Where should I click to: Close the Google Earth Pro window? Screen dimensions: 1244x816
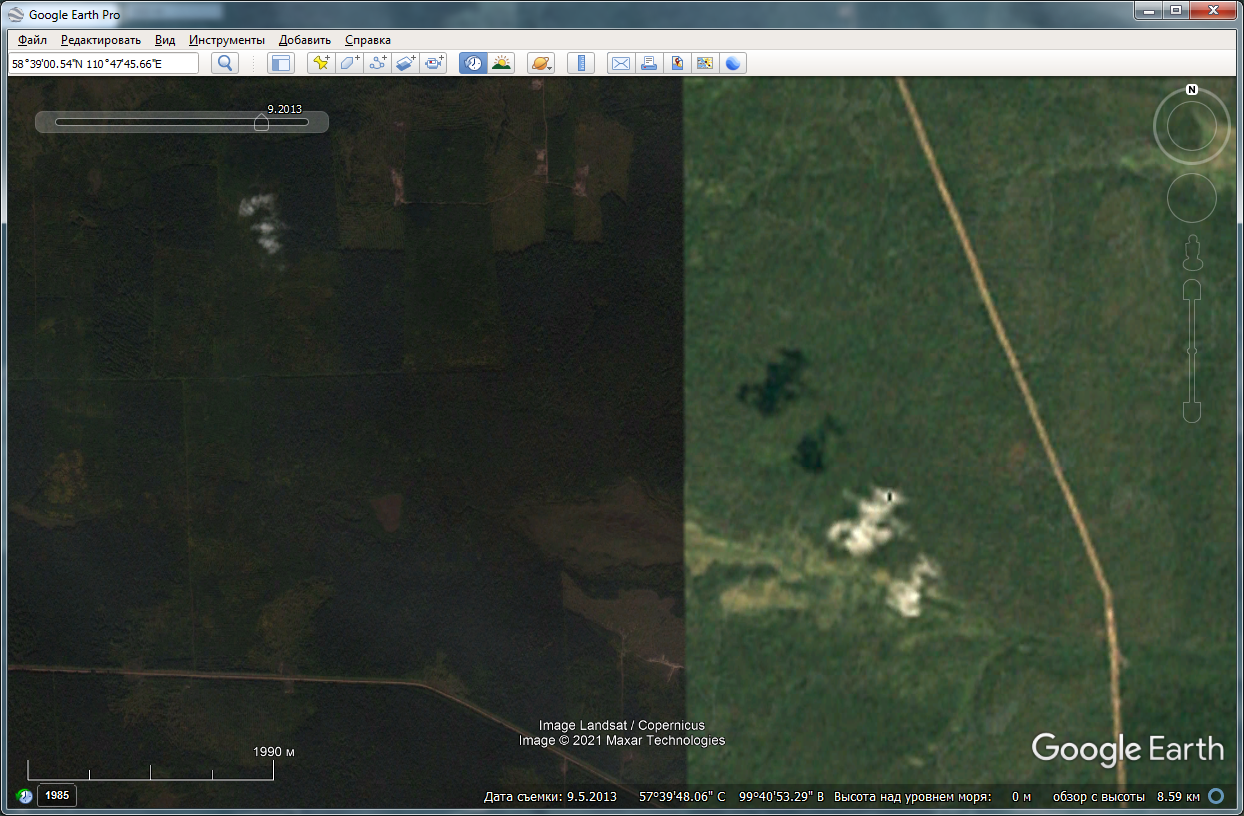tap(1214, 10)
